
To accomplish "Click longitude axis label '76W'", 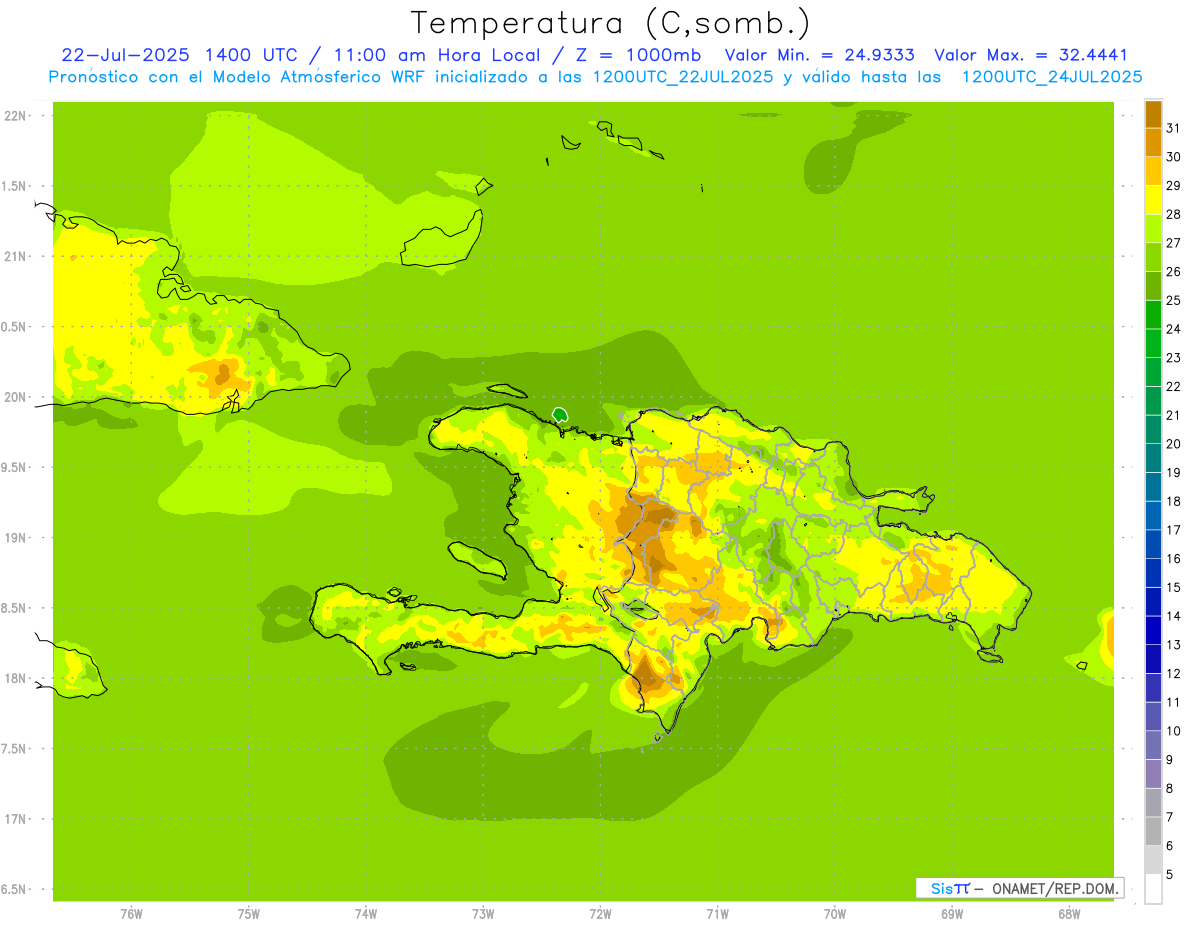I will click(x=131, y=914).
